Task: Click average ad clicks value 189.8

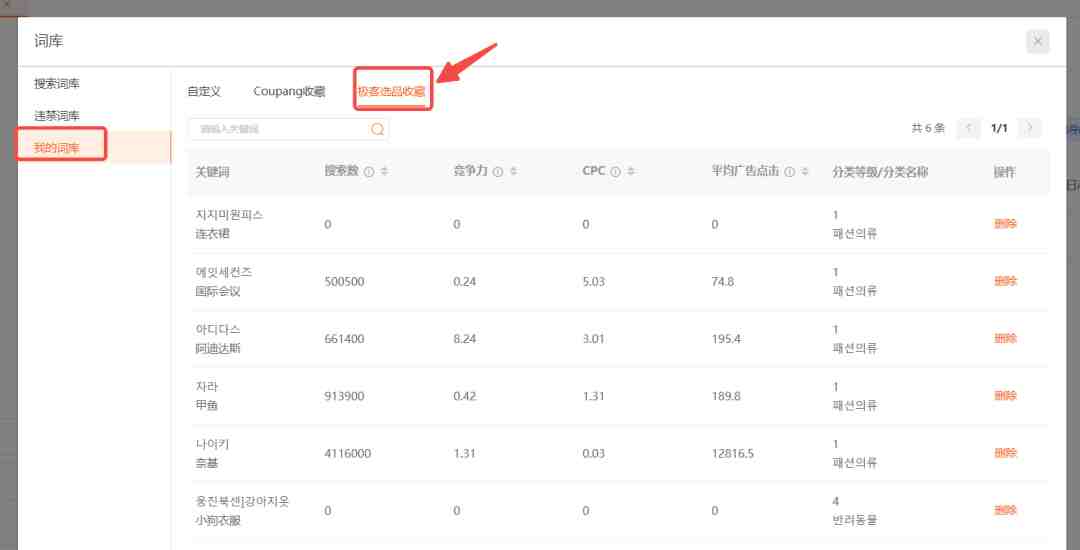Action: 726,396
